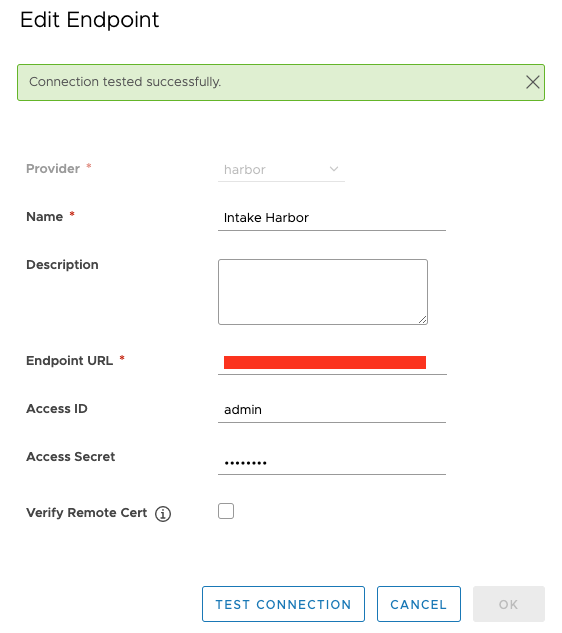Image resolution: width=562 pixels, height=633 pixels.
Task: Click the Test Connection button
Action: pos(283,604)
